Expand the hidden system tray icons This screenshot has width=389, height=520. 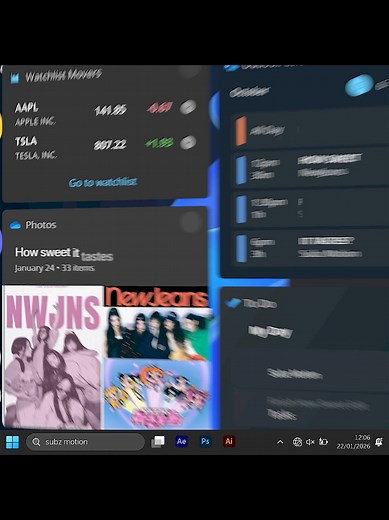(280, 442)
